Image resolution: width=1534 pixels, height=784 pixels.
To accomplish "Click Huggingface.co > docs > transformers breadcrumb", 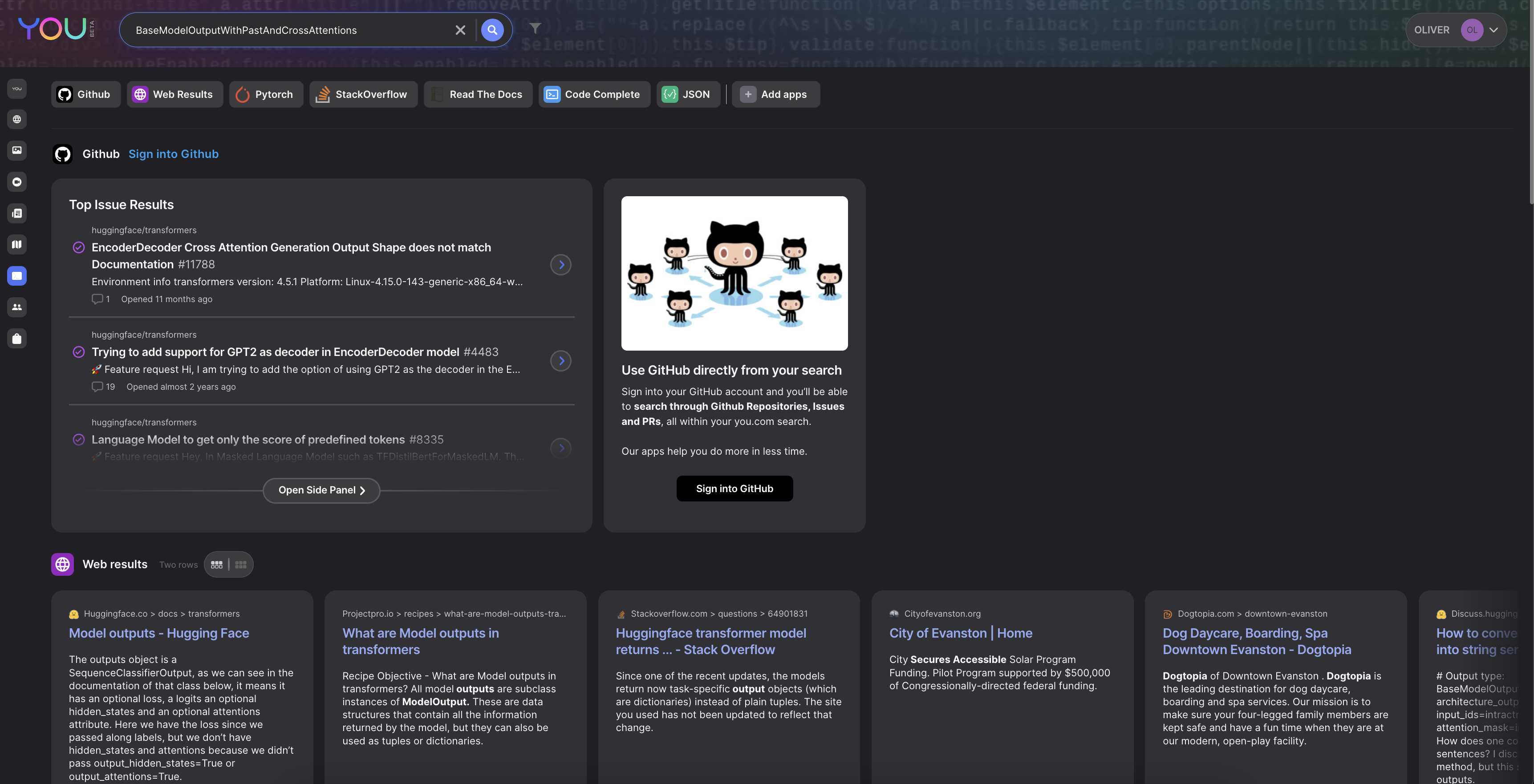I will click(162, 614).
